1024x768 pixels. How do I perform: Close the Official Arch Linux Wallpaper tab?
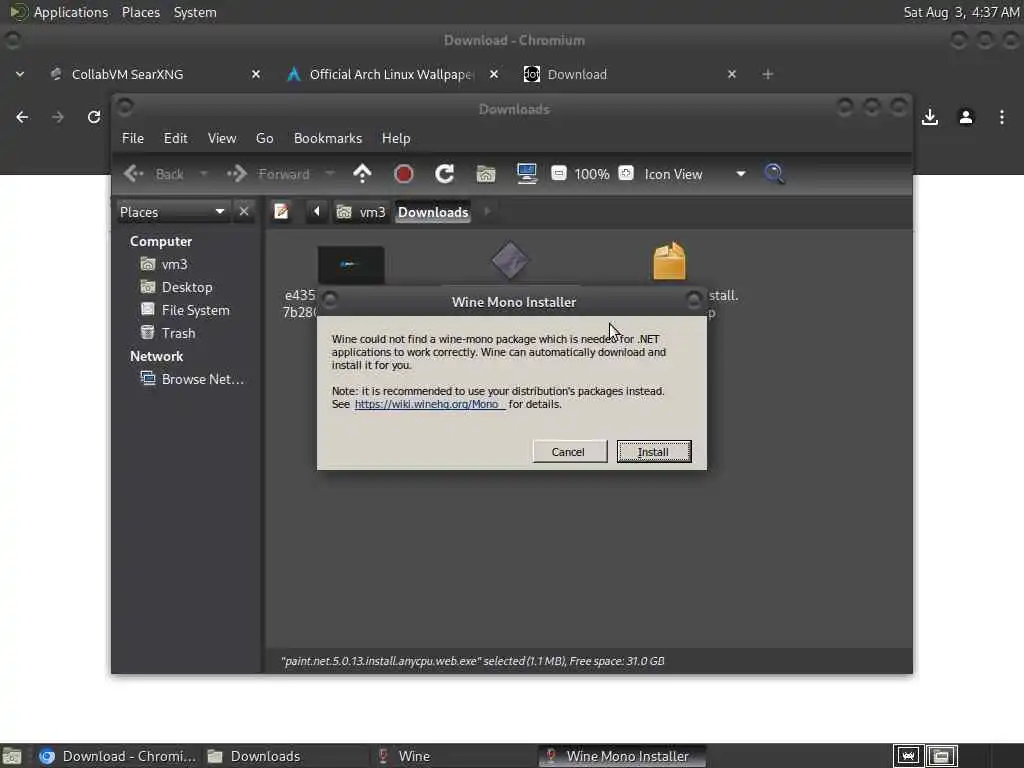coord(494,74)
